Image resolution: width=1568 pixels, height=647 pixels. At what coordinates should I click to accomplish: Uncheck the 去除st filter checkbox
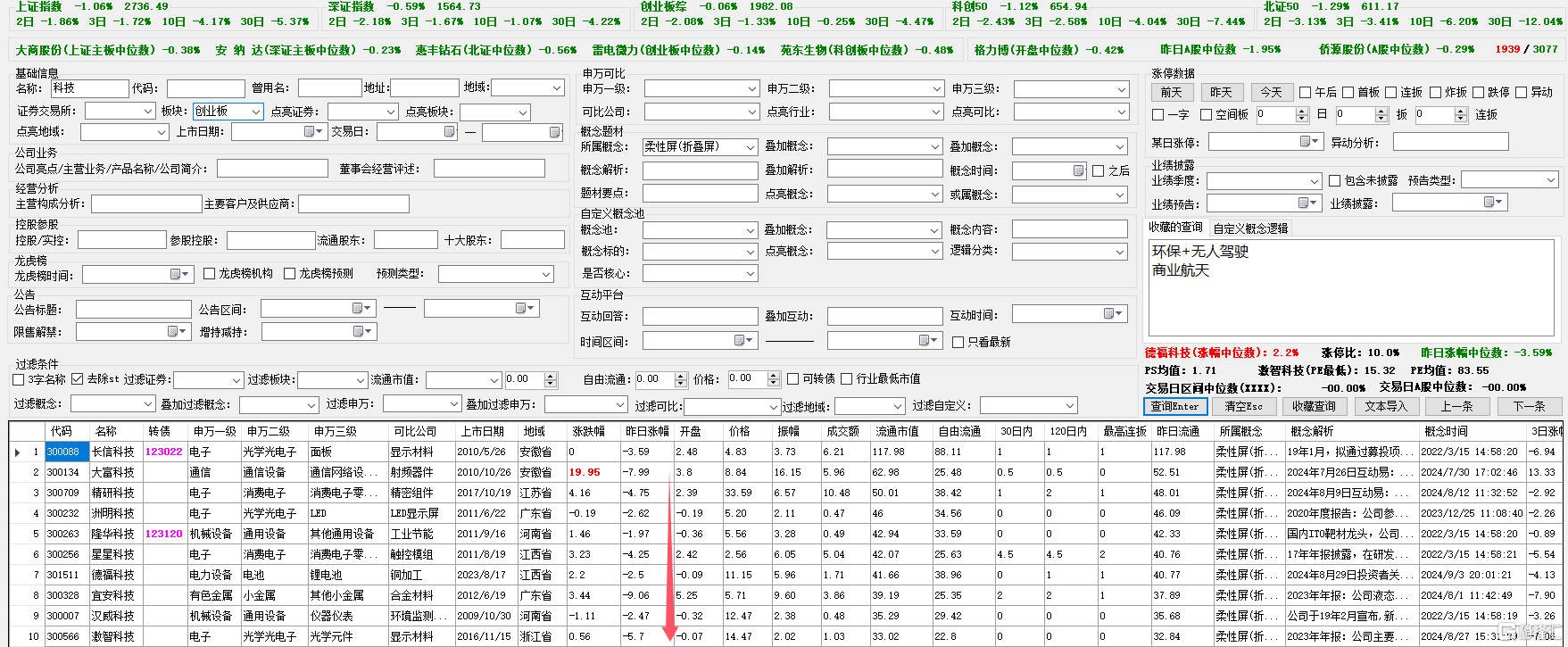(78, 379)
